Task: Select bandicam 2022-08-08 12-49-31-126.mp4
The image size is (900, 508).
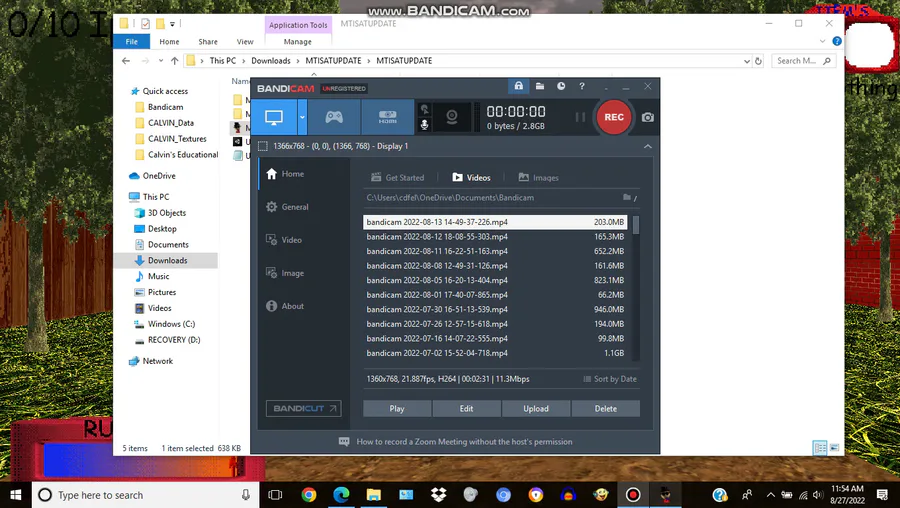Action: [495, 266]
